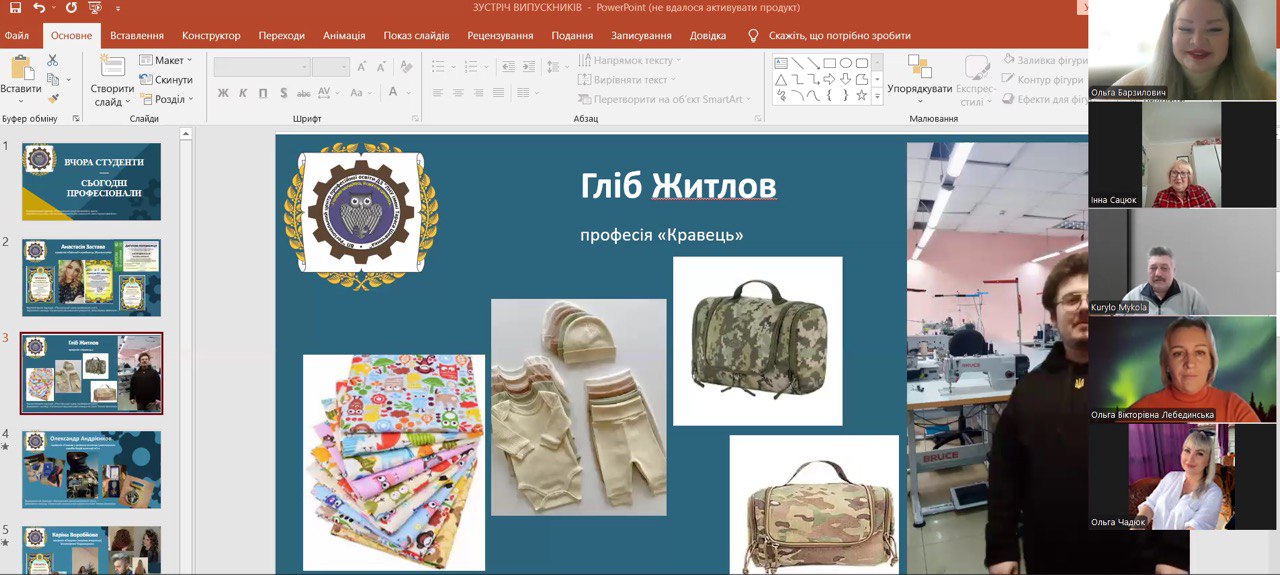1280x575 pixels.
Task: Open the Файл tab
Action: 16,35
